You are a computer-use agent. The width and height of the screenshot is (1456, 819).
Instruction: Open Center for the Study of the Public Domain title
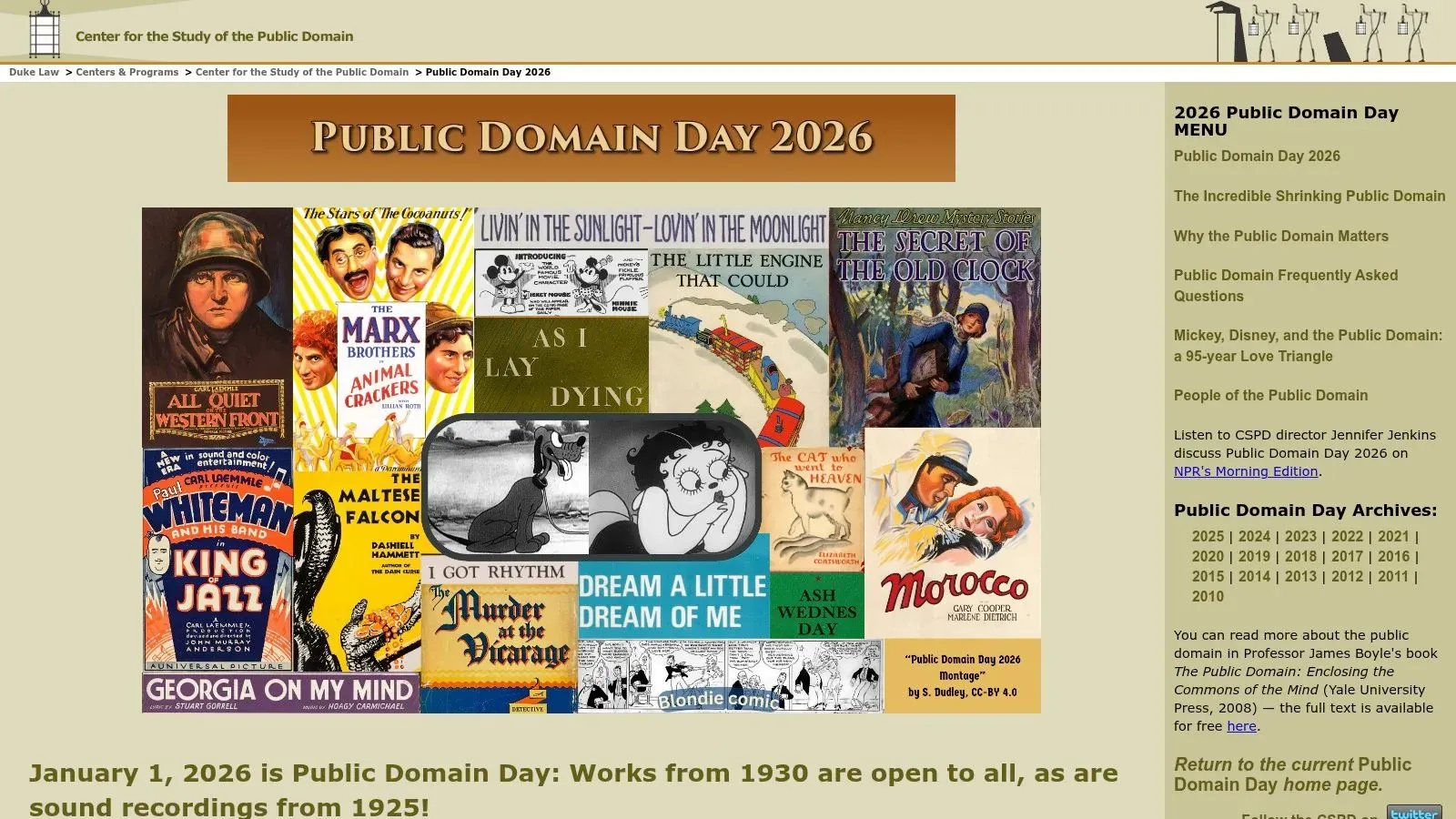click(214, 36)
